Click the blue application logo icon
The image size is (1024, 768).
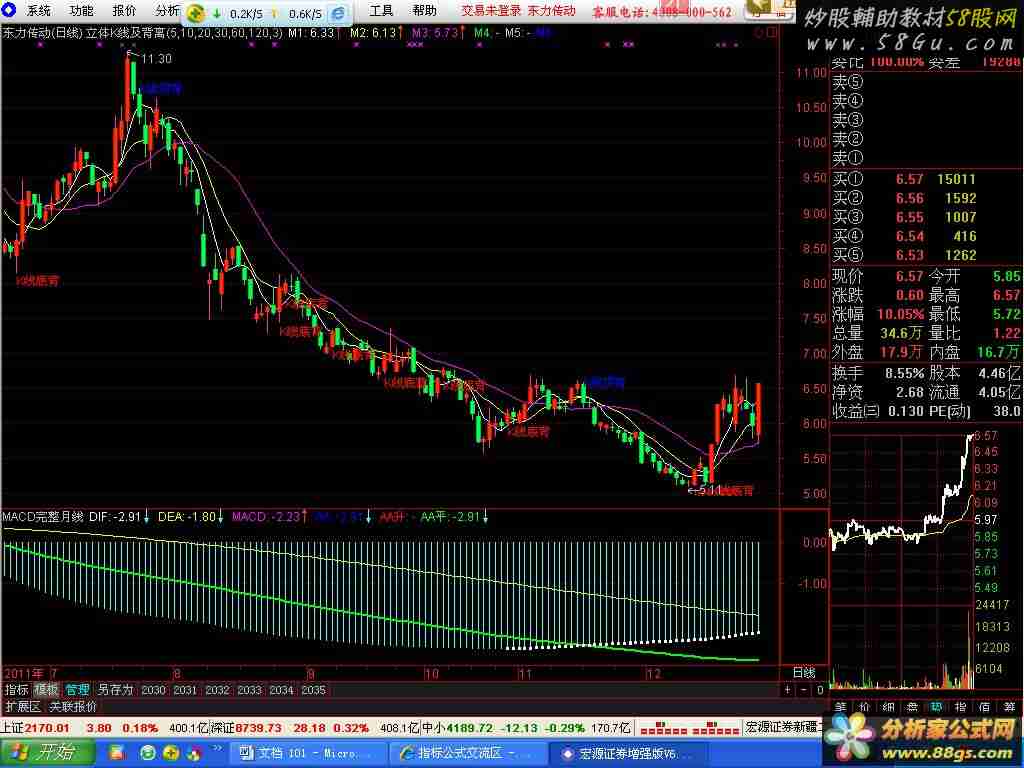click(x=8, y=10)
